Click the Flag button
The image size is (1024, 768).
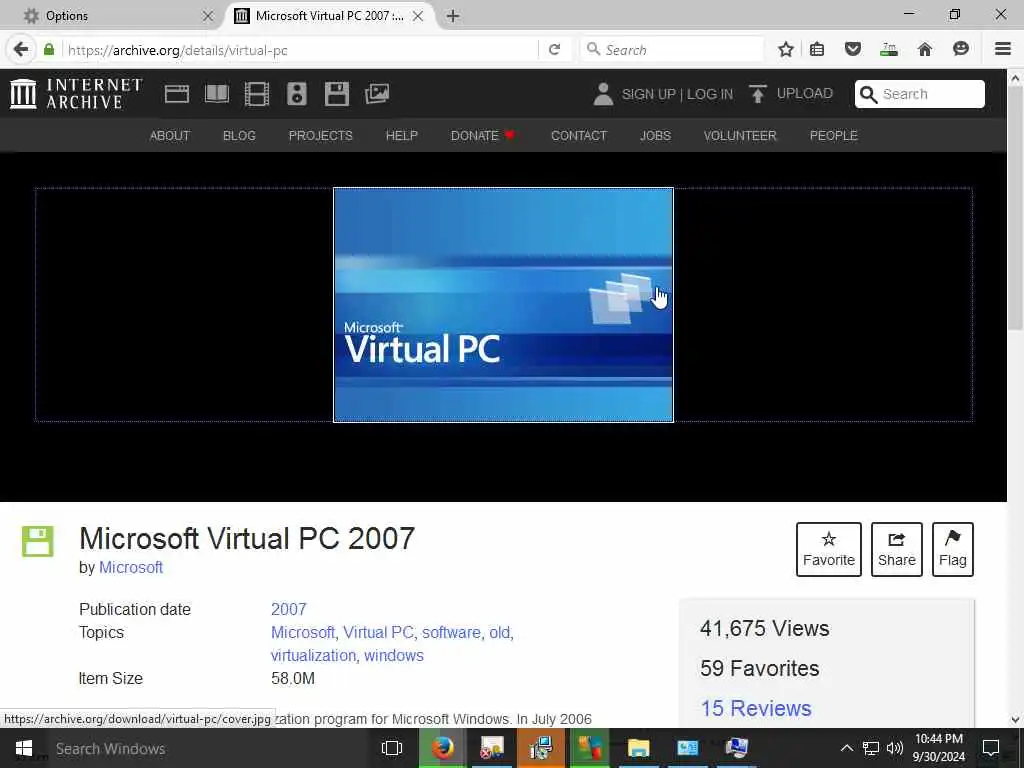click(x=953, y=549)
